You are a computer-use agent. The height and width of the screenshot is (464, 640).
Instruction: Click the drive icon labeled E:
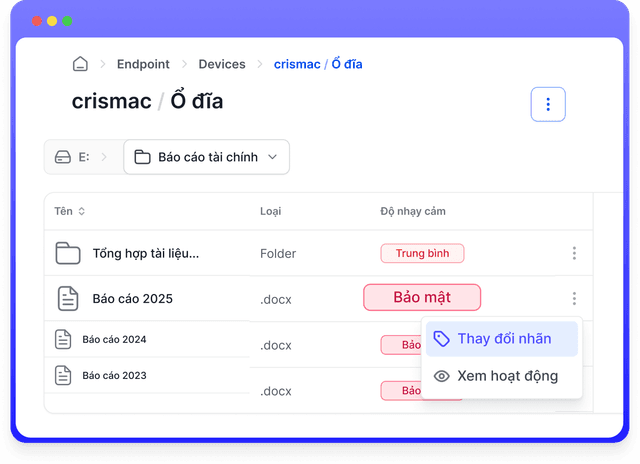click(x=63, y=157)
